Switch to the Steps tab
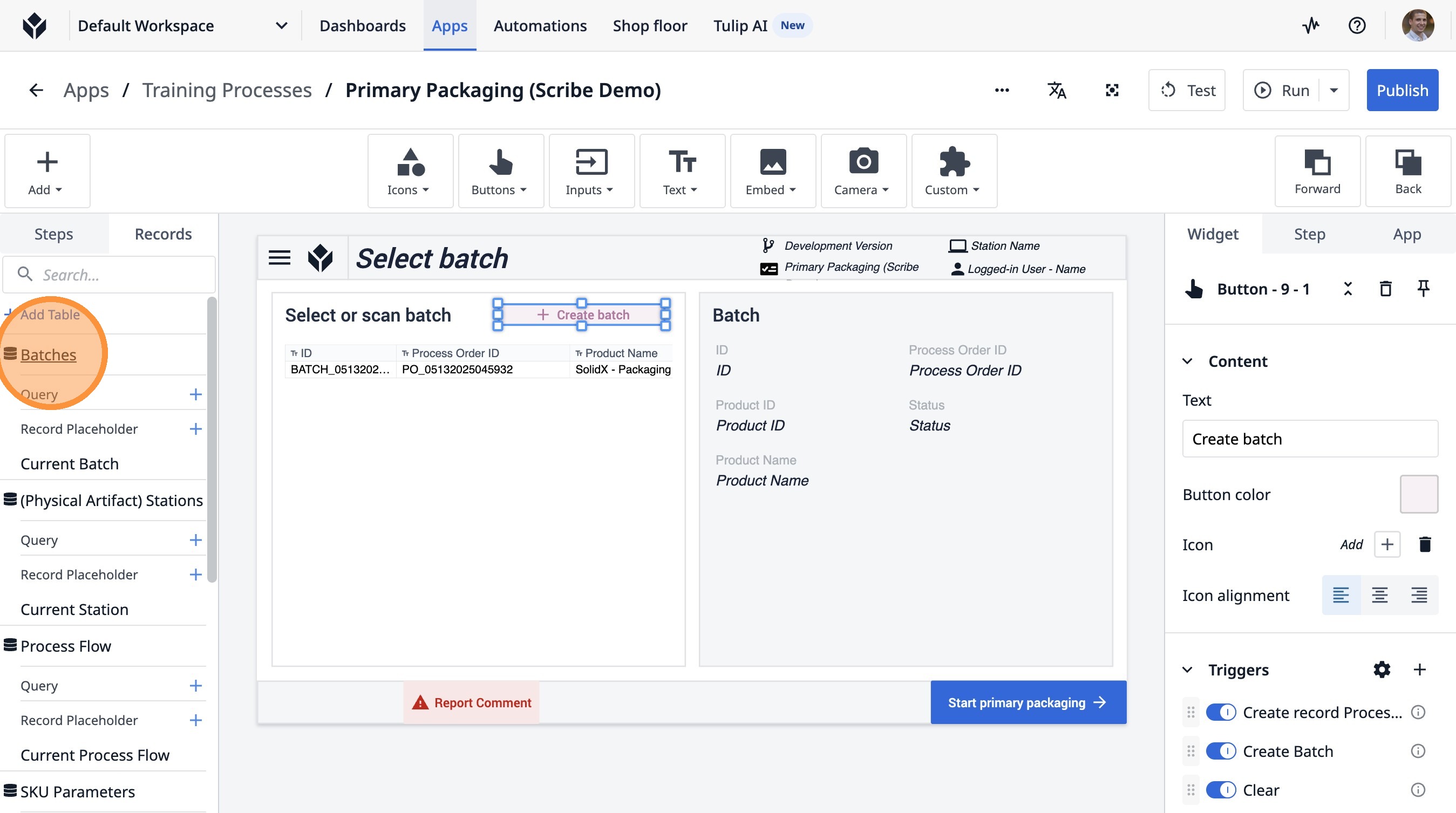Viewport: 1456px width, 813px height. tap(53, 234)
